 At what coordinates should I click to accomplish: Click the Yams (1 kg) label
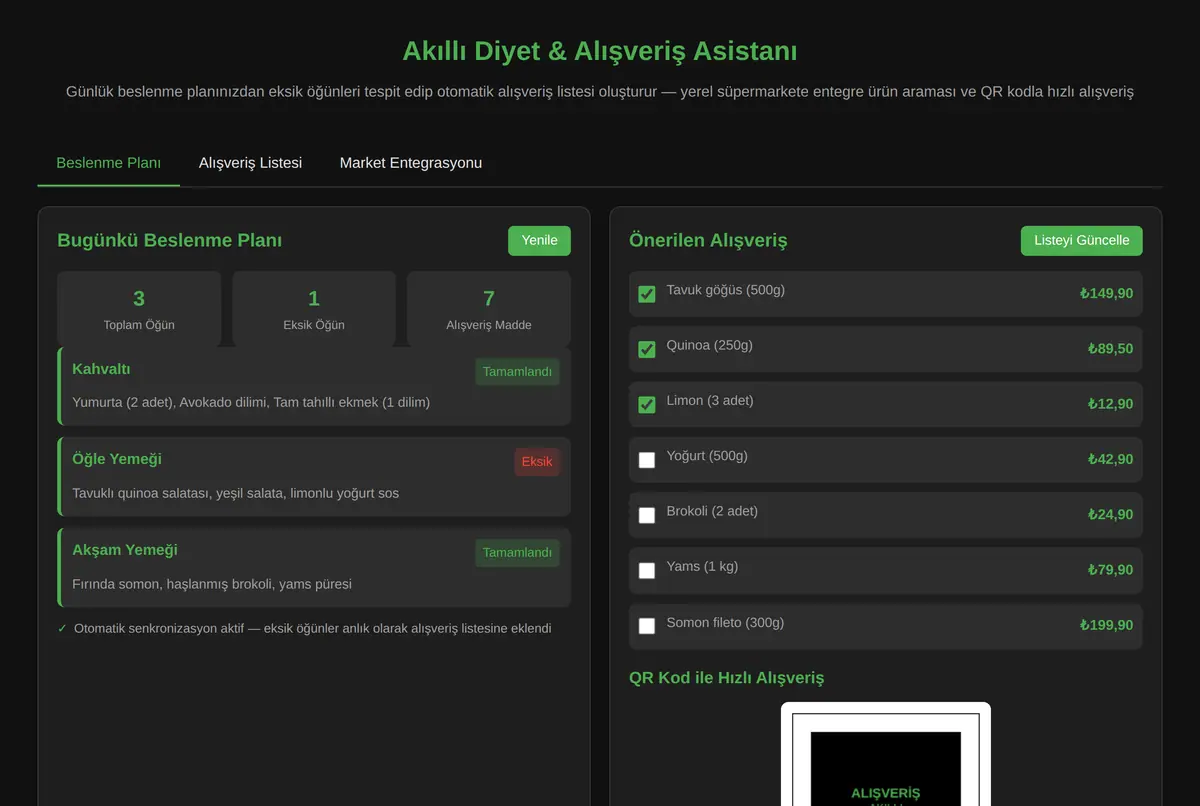[702, 566]
